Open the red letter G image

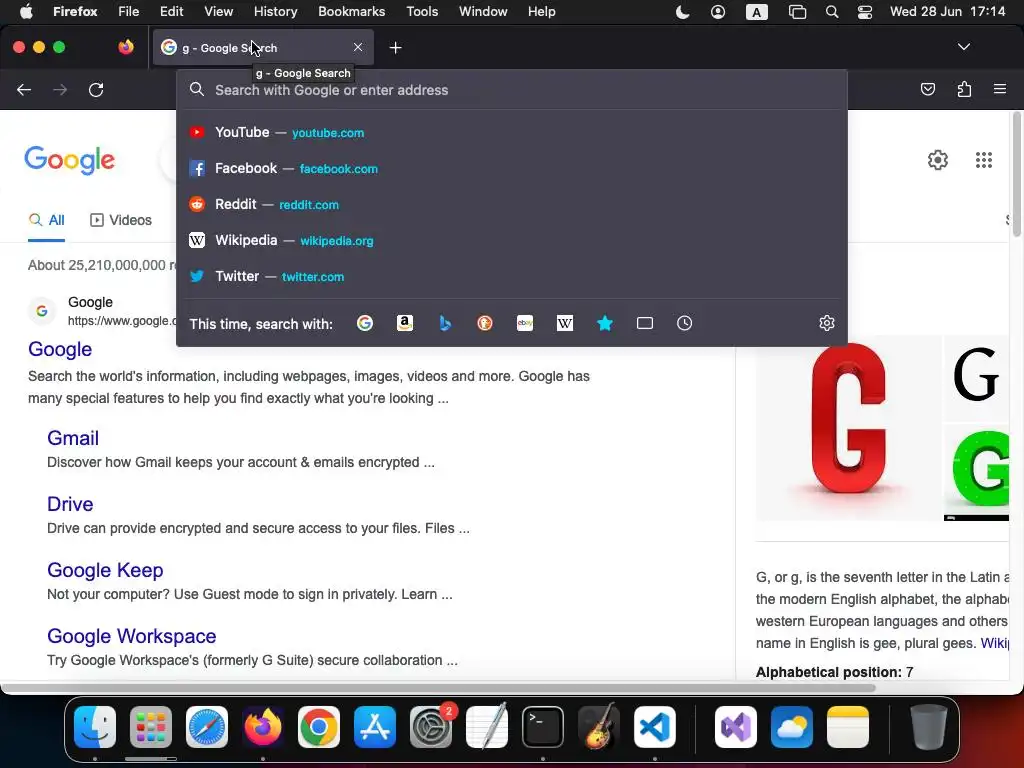tap(849, 429)
